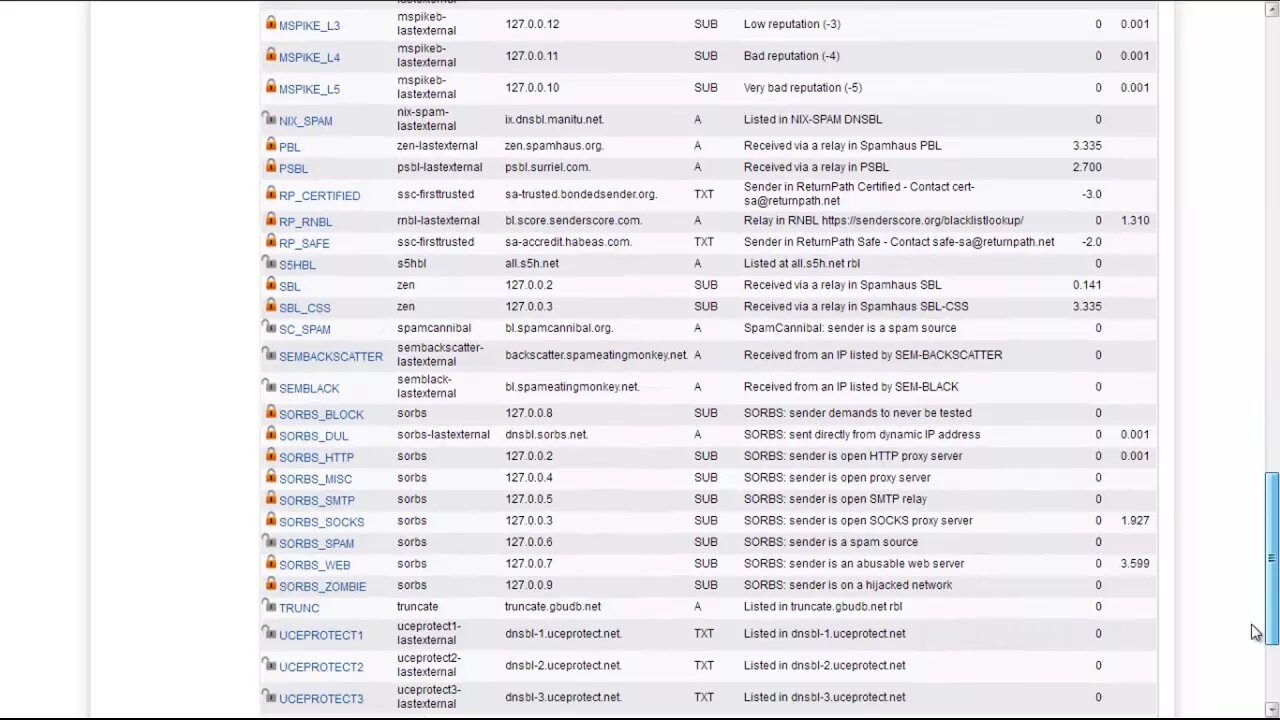Open the UCEPROTECT2 rule link
1280x720 pixels.
coord(321,667)
